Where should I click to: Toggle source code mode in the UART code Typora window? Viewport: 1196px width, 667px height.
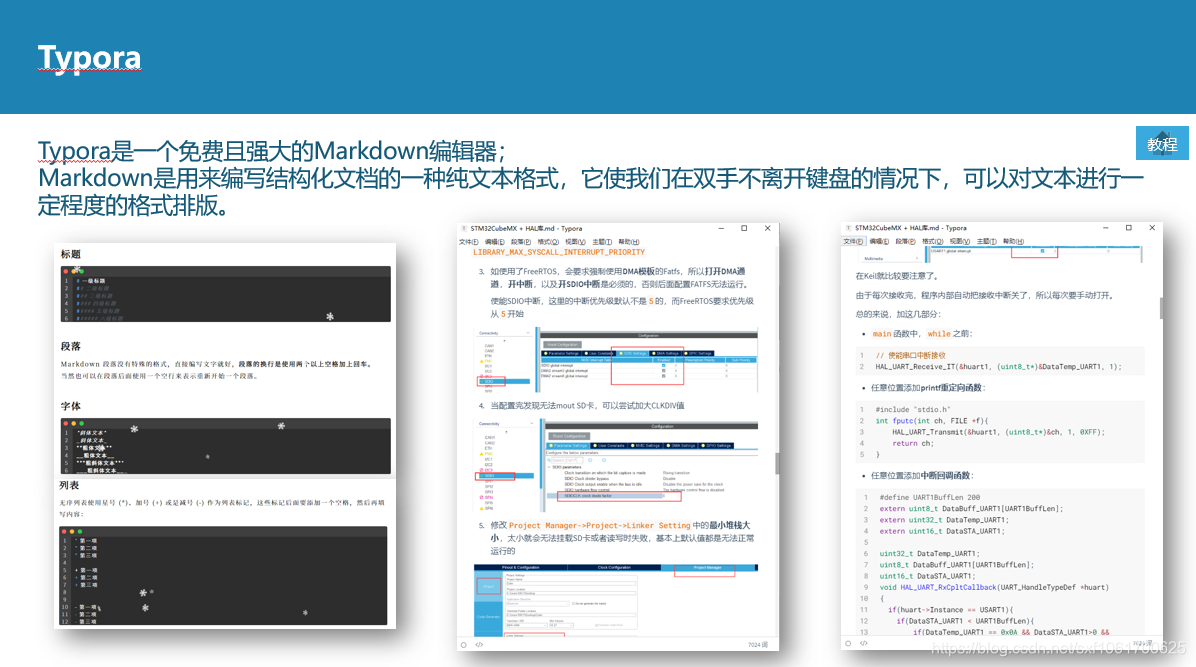(x=864, y=643)
